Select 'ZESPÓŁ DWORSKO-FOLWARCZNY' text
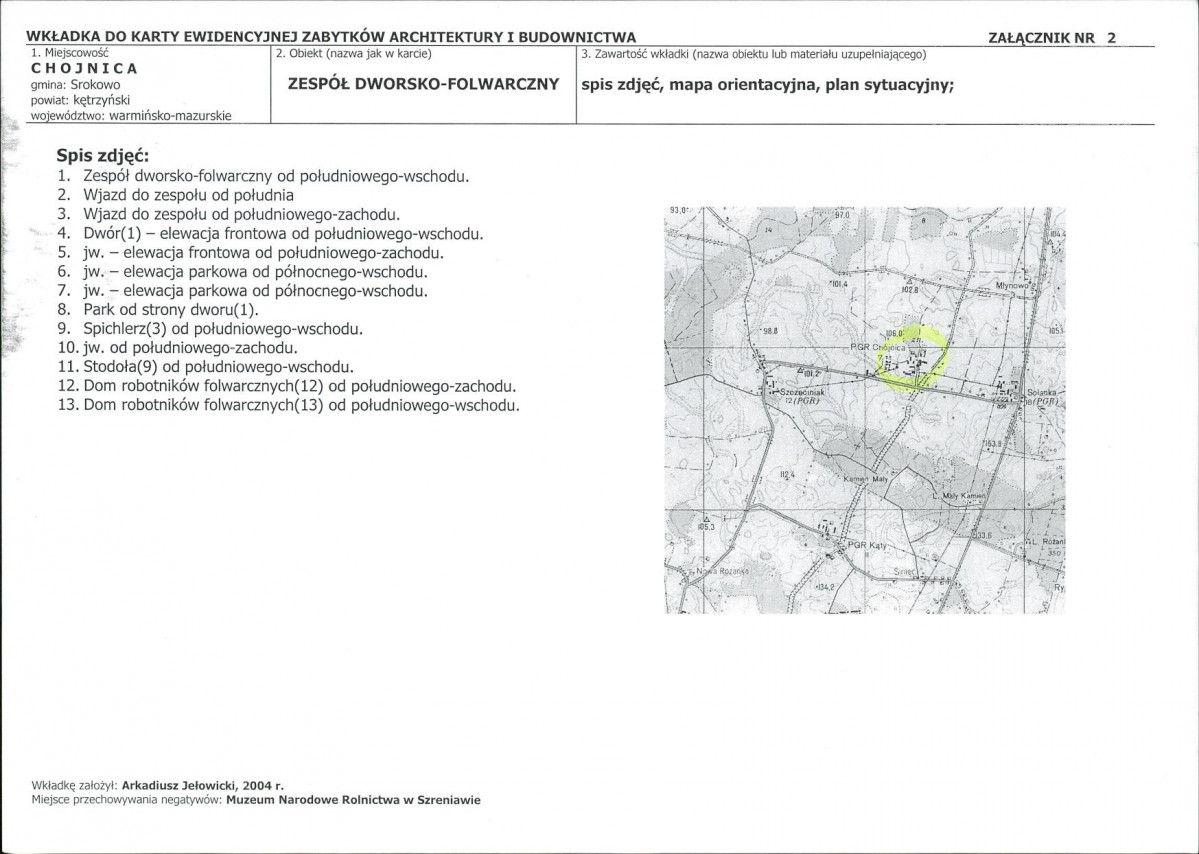 coord(424,84)
